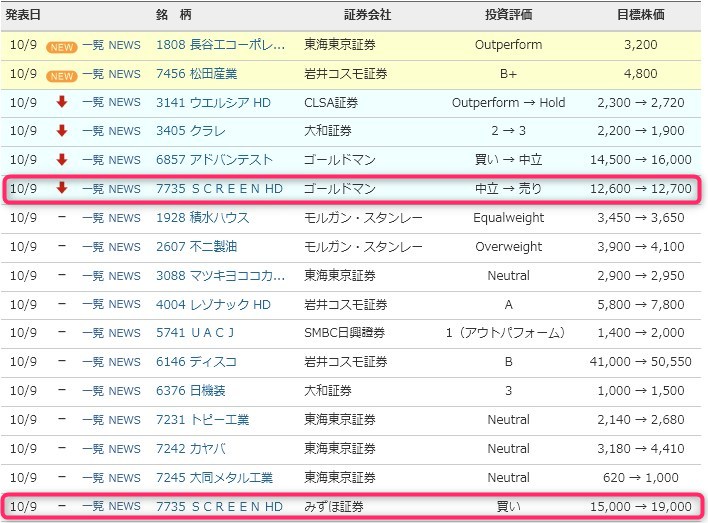Select the red down arrow in アドバンテスト row
Viewport: 708px width, 523px height.
[x=62, y=160]
